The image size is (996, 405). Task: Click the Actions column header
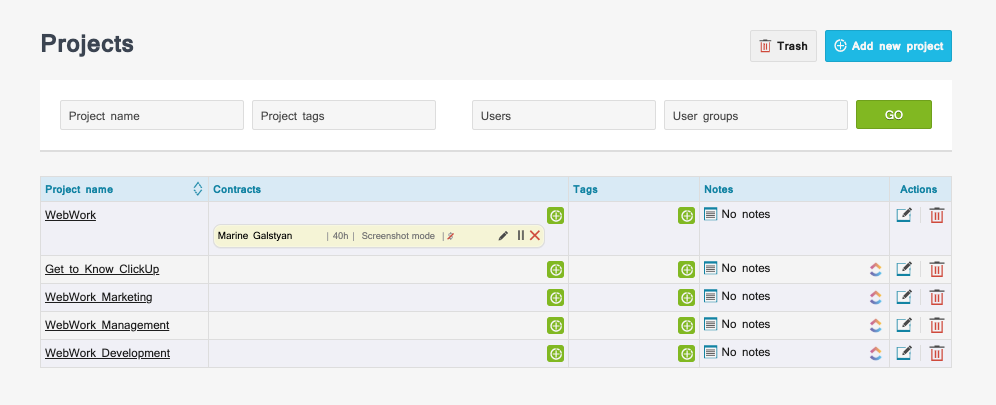coord(919,189)
